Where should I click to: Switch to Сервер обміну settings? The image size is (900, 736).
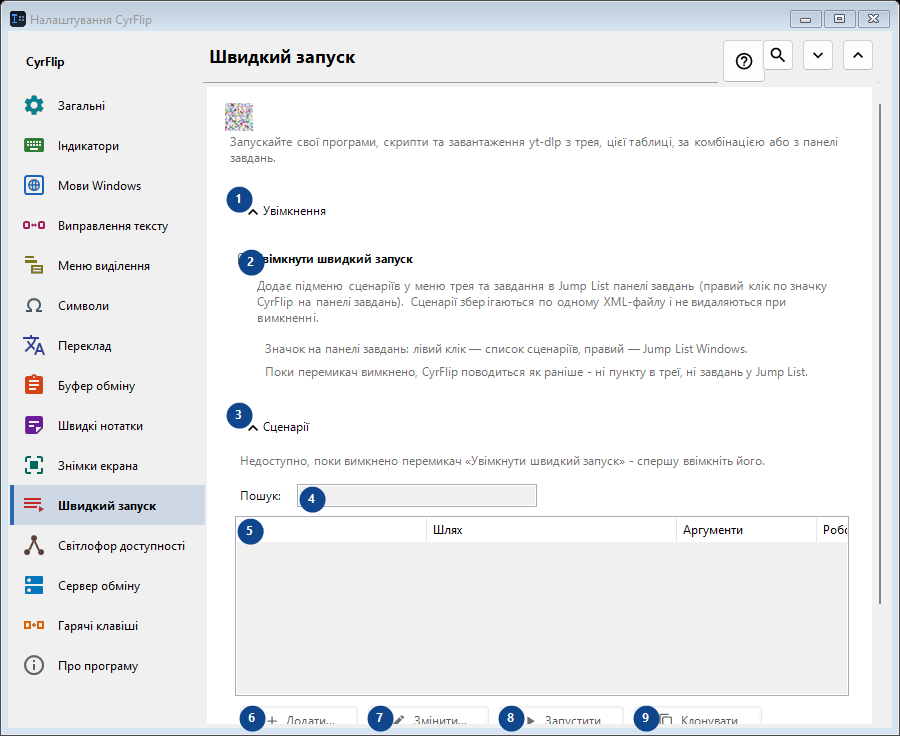tap(107, 586)
